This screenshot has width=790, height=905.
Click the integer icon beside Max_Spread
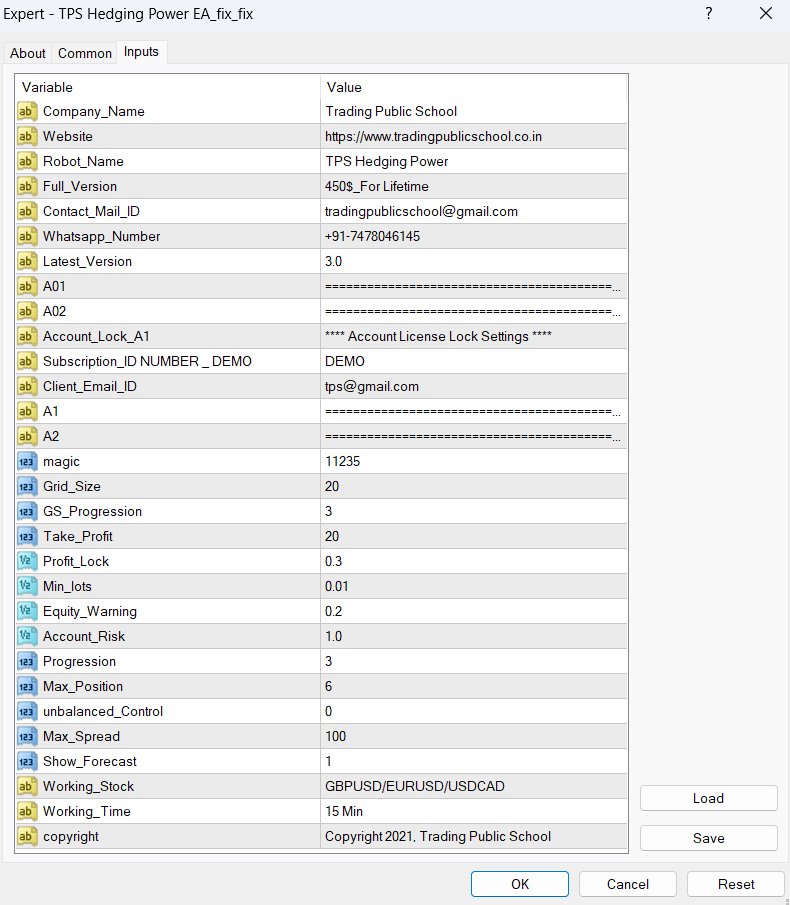pyautogui.click(x=28, y=736)
